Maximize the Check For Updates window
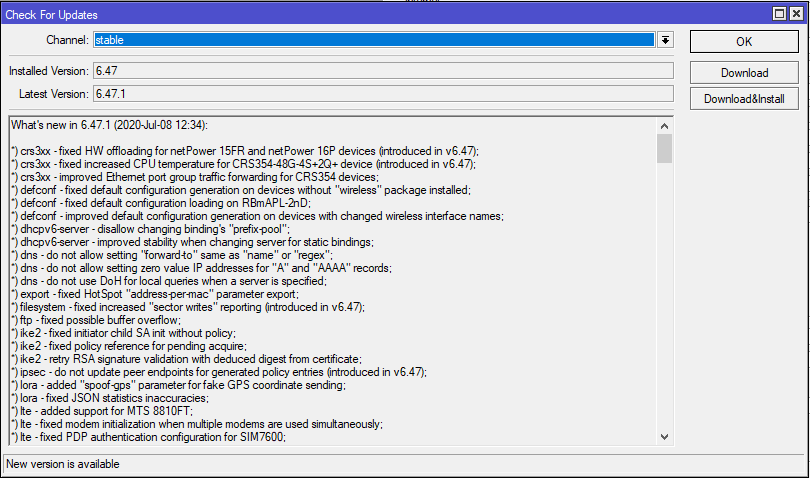Viewport: 810px width, 478px height. (x=780, y=14)
